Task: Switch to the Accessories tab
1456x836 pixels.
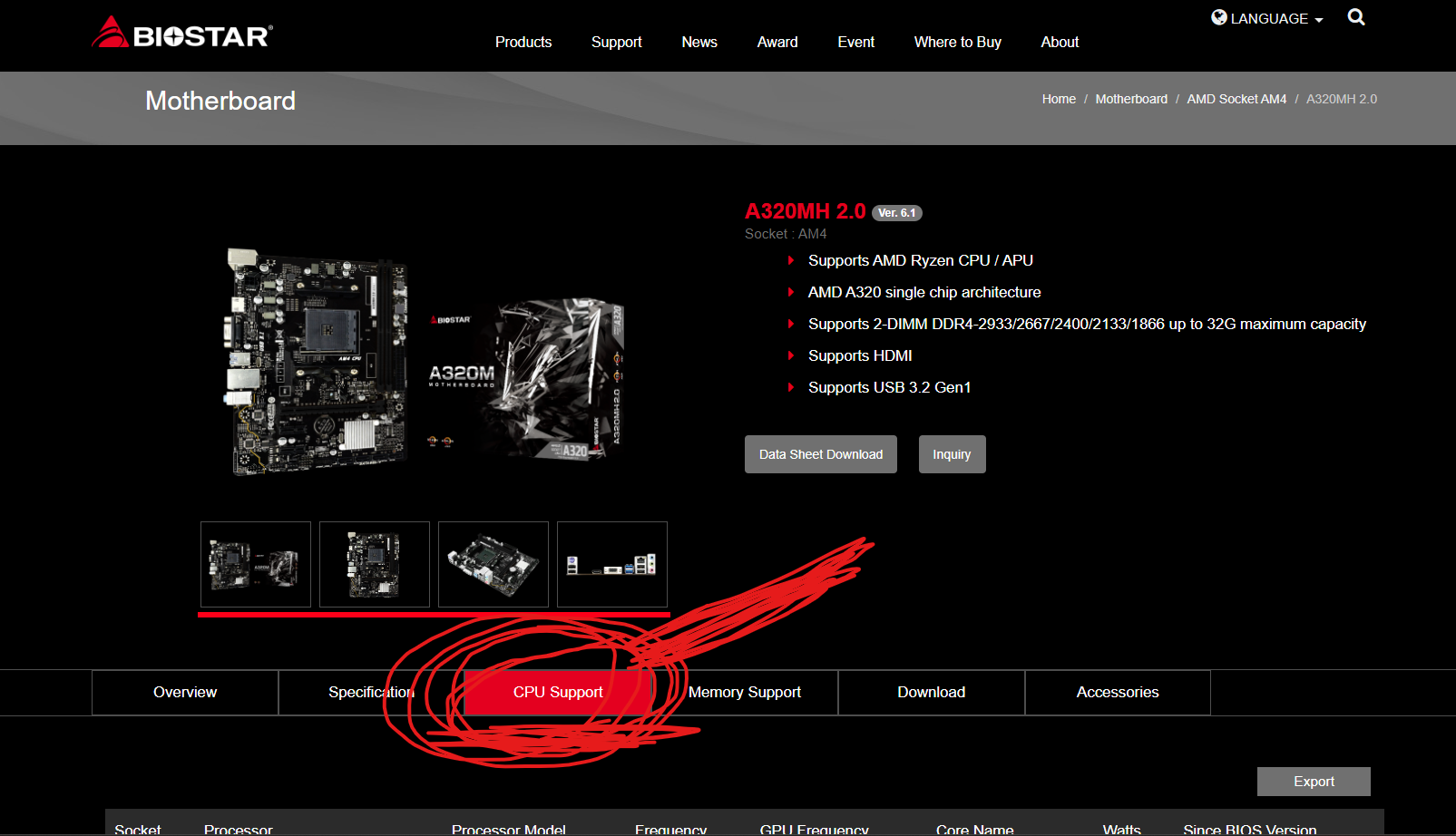Action: 1118,693
